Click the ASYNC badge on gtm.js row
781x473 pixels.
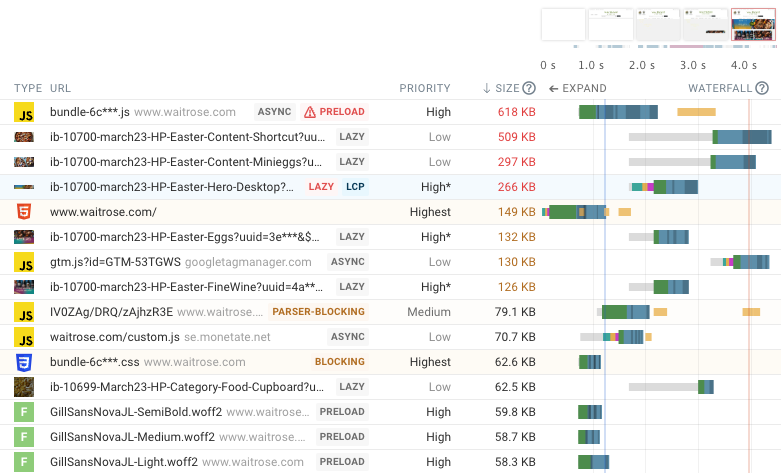pyautogui.click(x=348, y=262)
